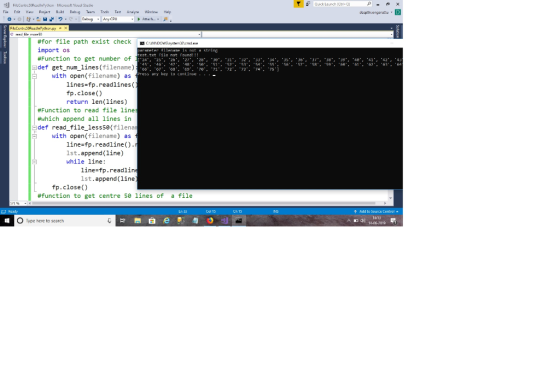Open the Windows Start menu

7,221
